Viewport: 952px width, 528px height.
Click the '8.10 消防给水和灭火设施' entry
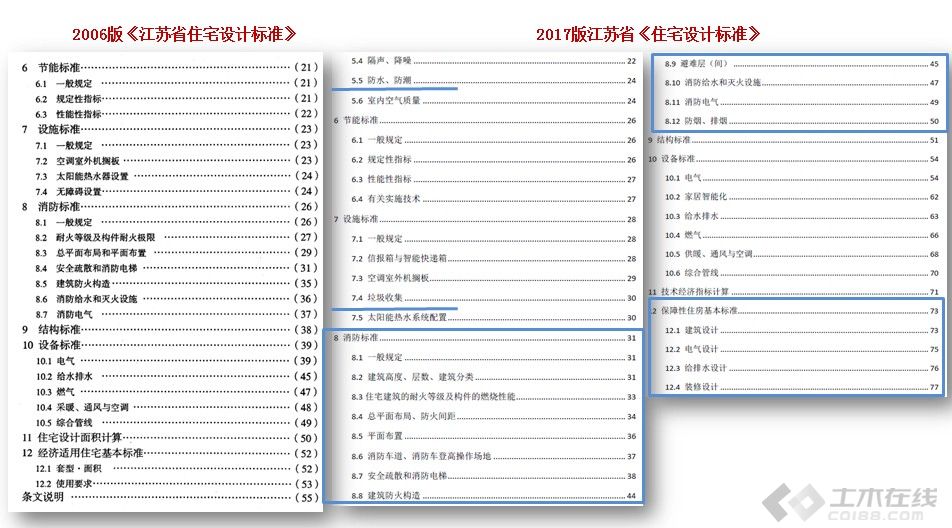tap(713, 83)
